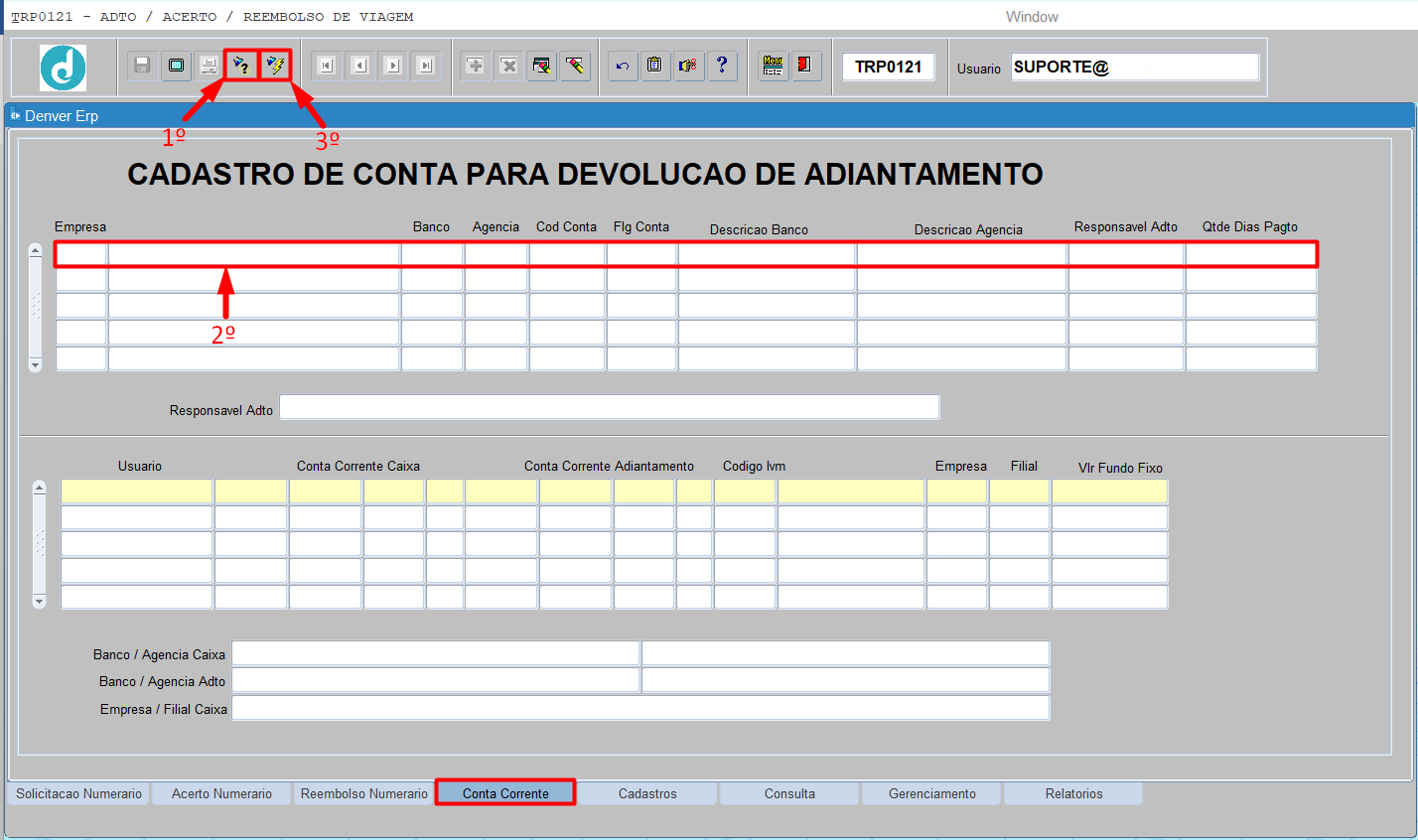The height and width of the screenshot is (840, 1418).
Task: Click the Execute Query lightning icon
Action: click(275, 66)
